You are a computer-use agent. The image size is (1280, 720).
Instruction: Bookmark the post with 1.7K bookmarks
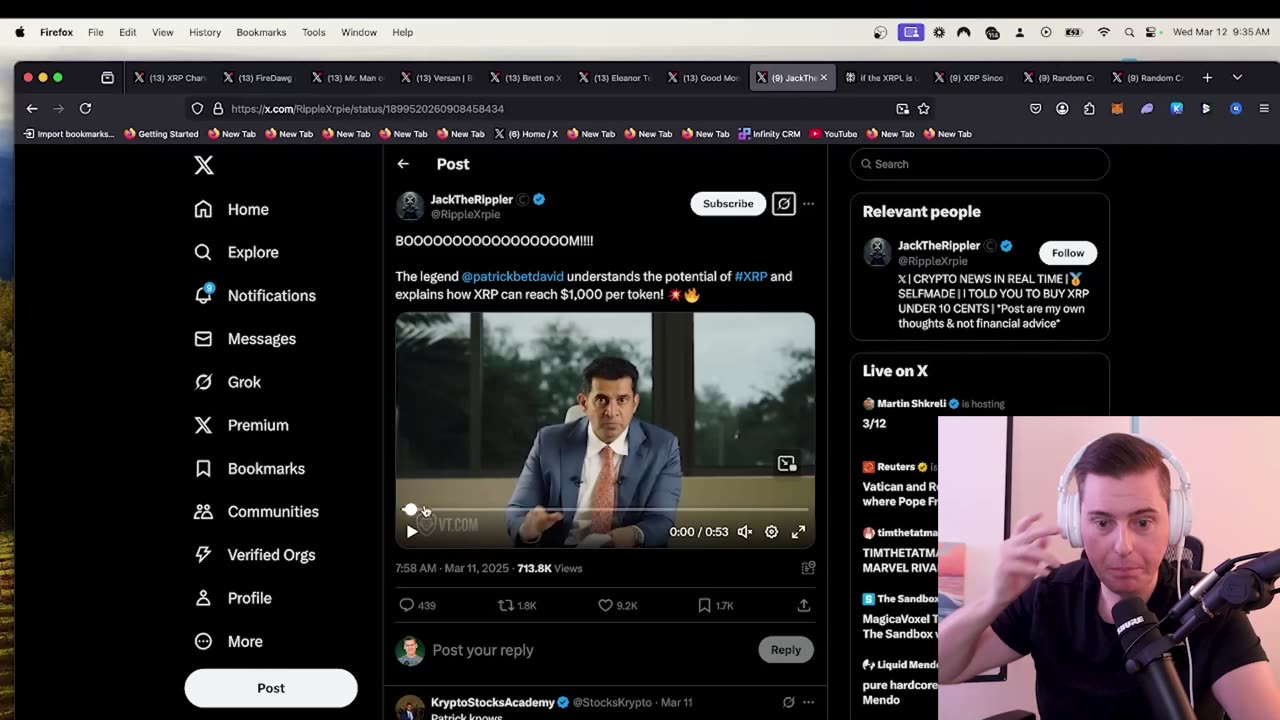[x=715, y=605]
